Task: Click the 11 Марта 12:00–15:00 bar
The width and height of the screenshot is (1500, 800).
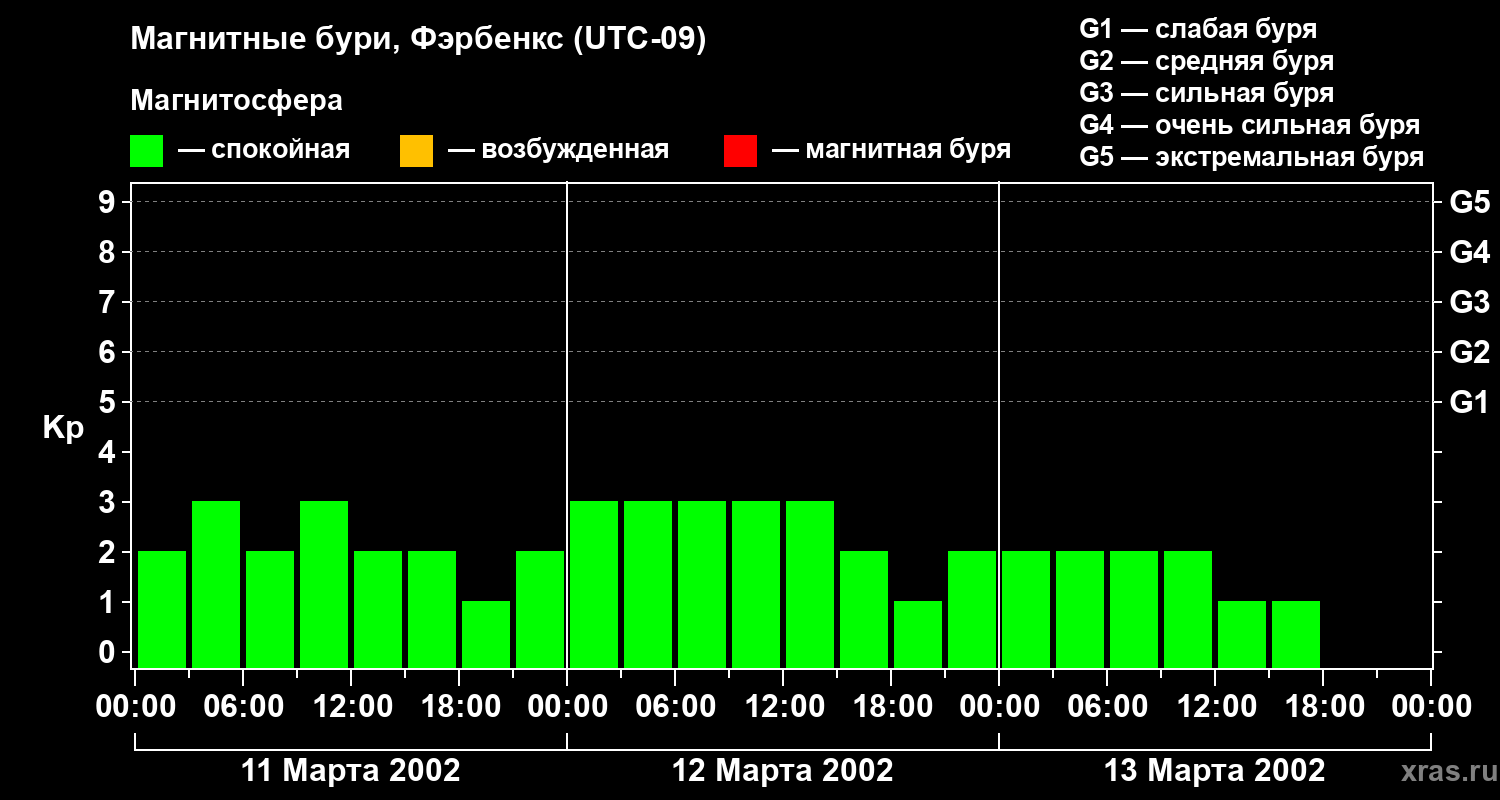Action: pos(378,609)
